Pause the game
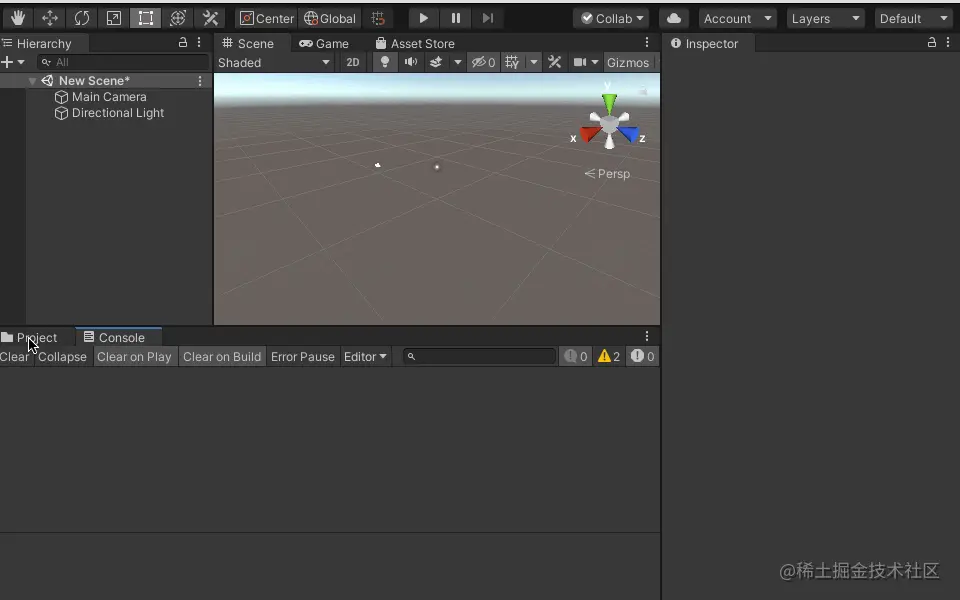This screenshot has width=960, height=600. coord(456,18)
